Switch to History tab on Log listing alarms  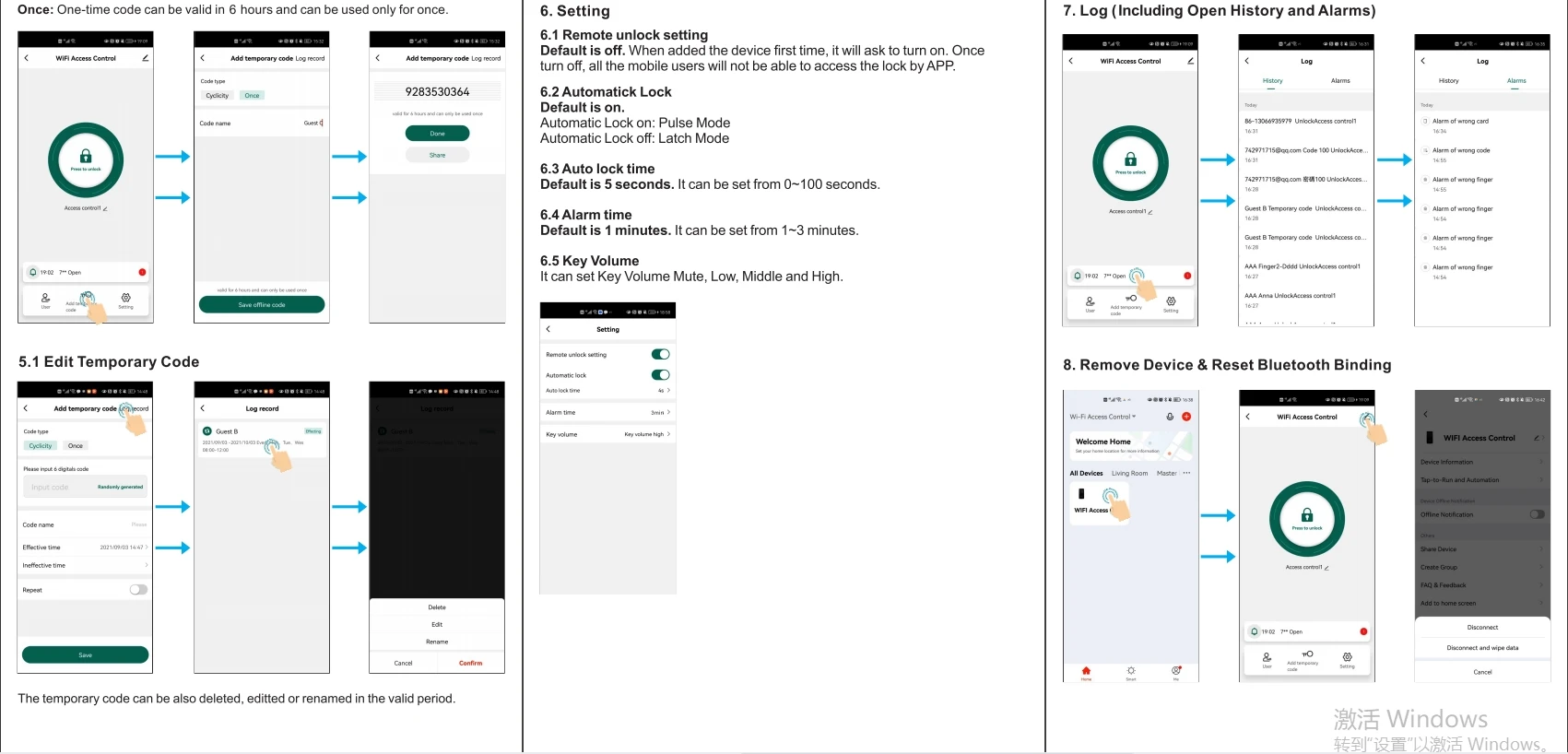(1449, 81)
